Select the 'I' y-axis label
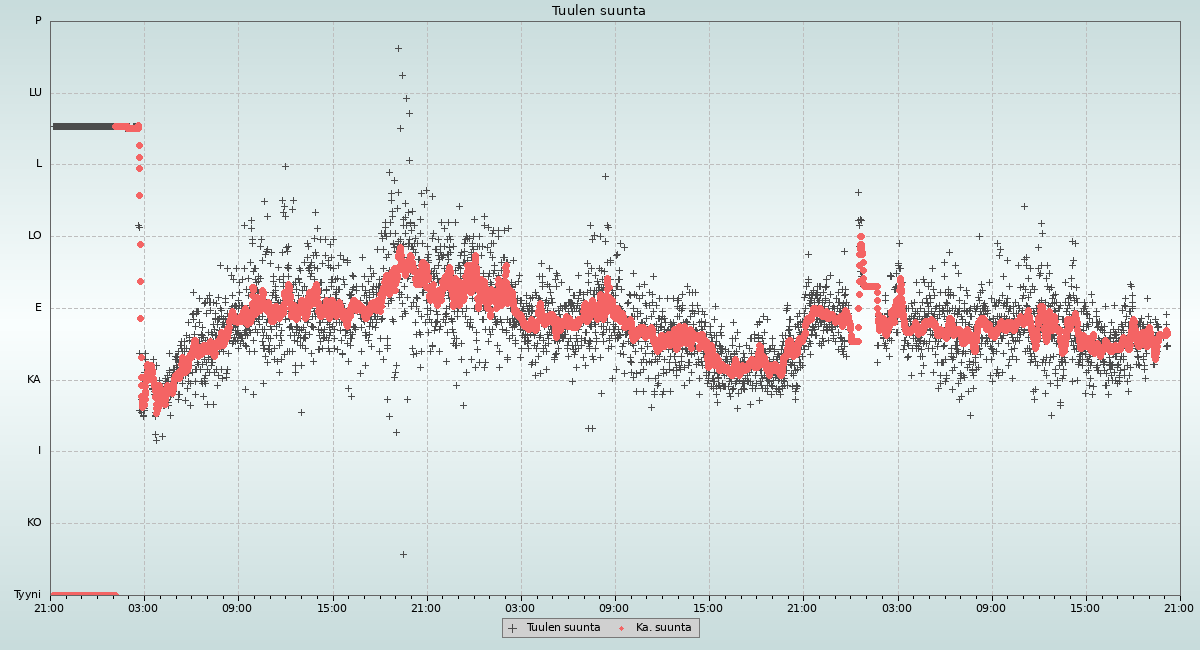 click(40, 450)
